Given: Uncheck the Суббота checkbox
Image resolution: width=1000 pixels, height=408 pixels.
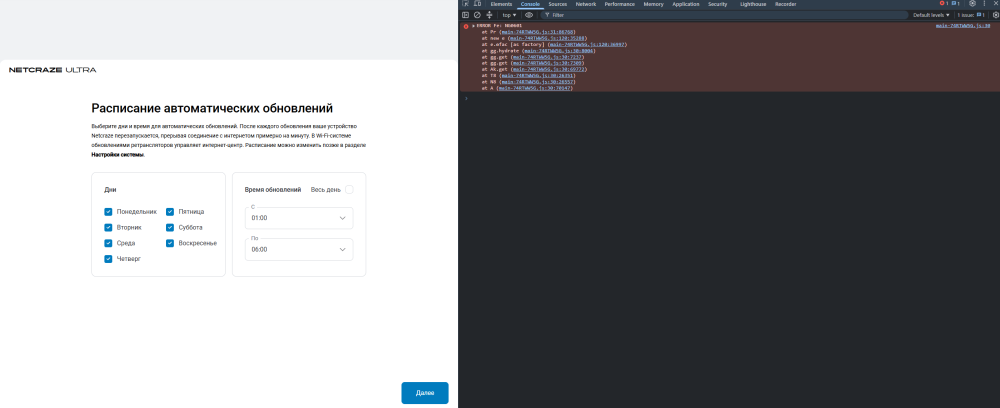Looking at the screenshot, I should (170, 228).
